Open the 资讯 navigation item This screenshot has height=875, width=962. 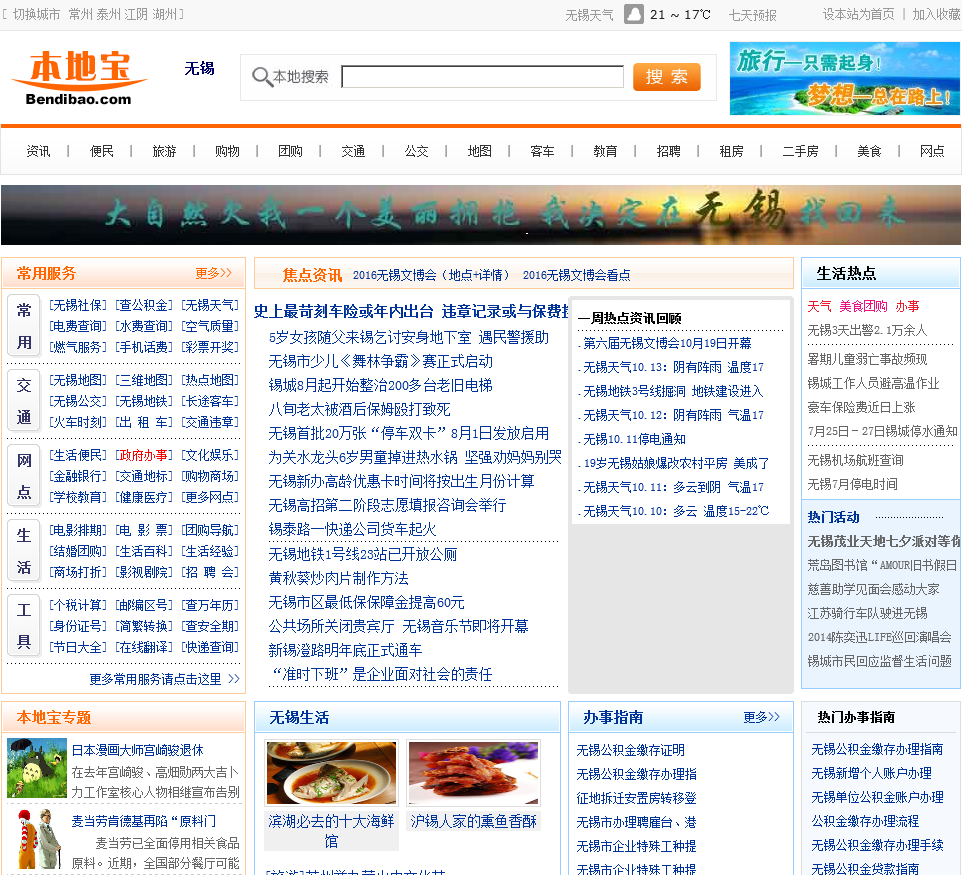coord(39,151)
